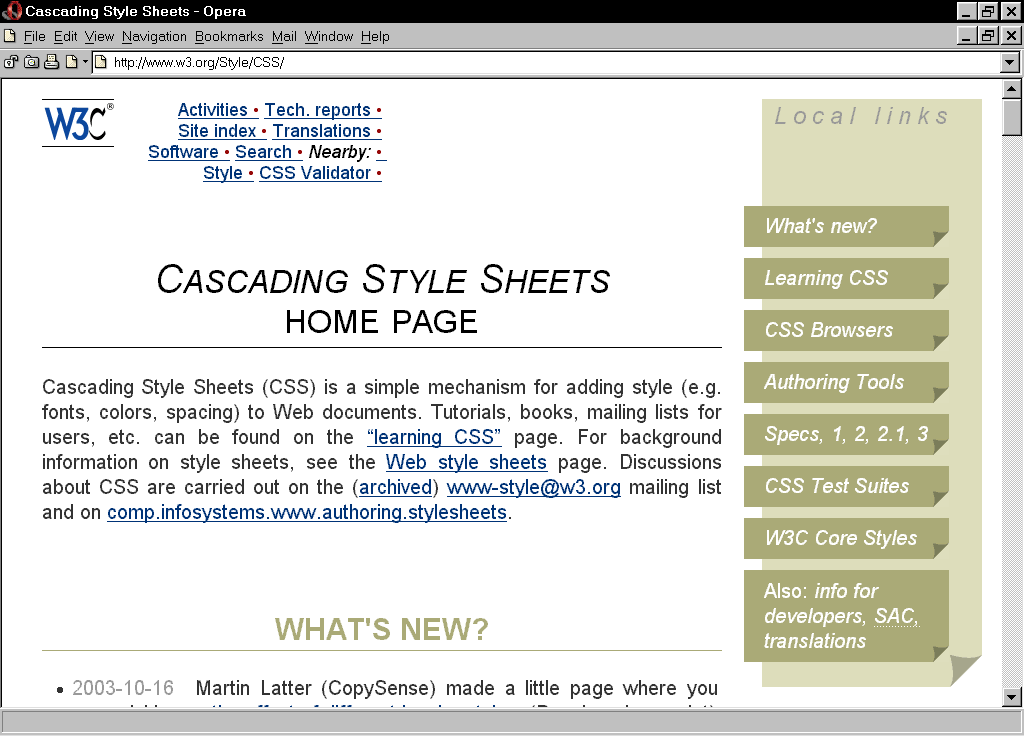The width and height of the screenshot is (1024, 736).
Task: Close the inner document window
Action: coord(1011,36)
